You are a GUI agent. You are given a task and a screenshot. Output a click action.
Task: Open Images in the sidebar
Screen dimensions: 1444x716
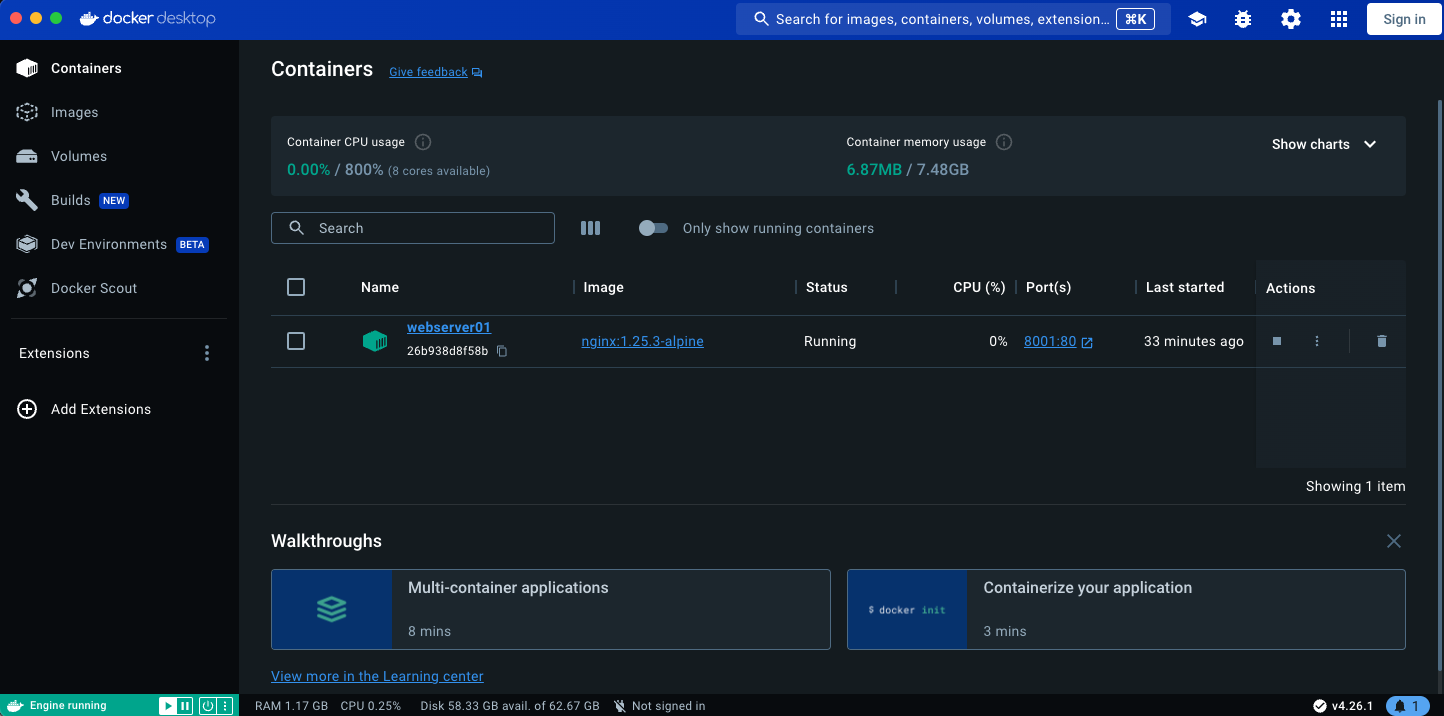point(120,112)
